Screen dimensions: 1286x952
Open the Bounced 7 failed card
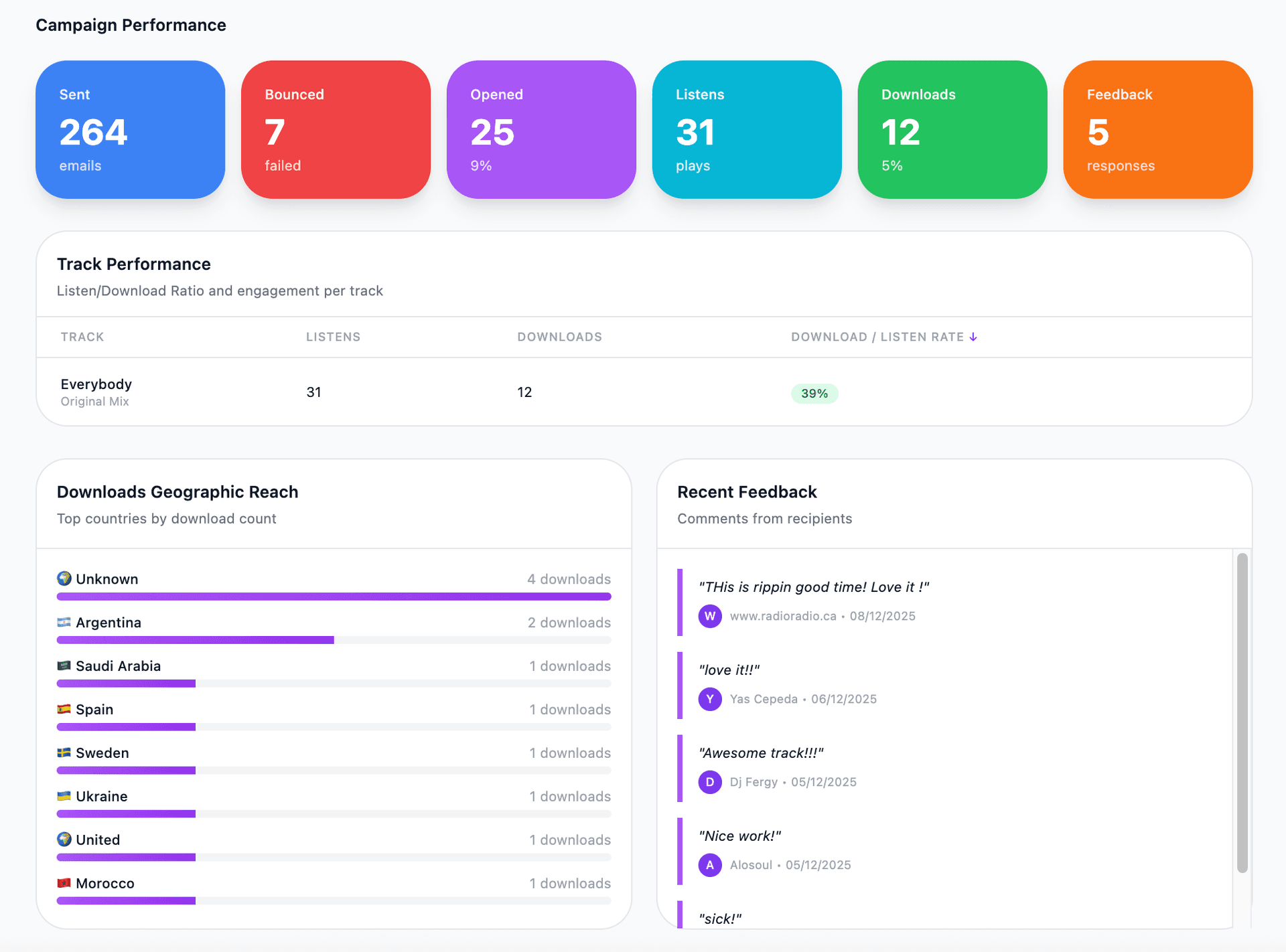pos(336,130)
